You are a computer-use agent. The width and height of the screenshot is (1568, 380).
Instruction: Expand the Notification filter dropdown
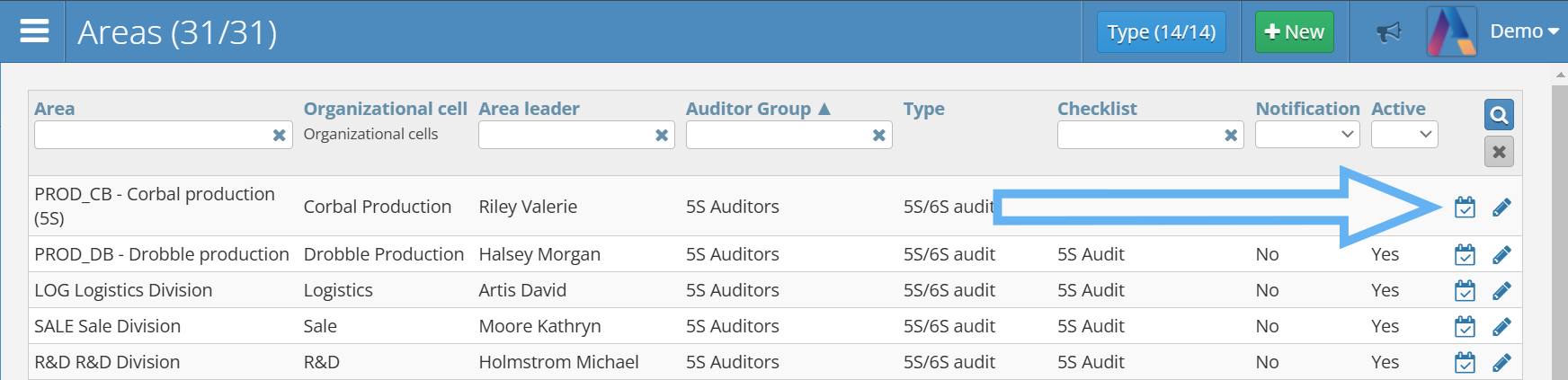(x=1307, y=135)
